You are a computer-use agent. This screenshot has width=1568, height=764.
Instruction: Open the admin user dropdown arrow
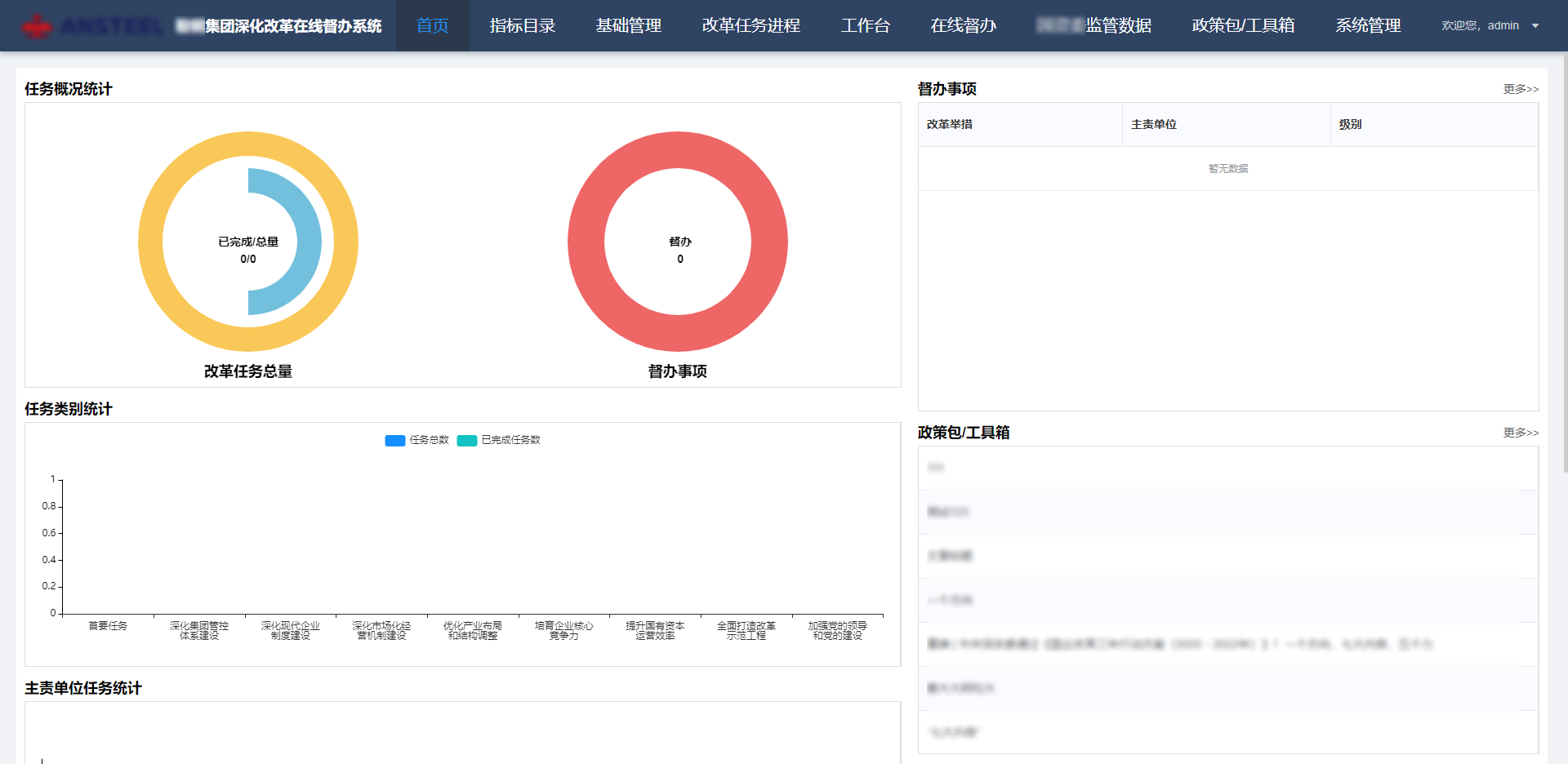click(x=1535, y=26)
